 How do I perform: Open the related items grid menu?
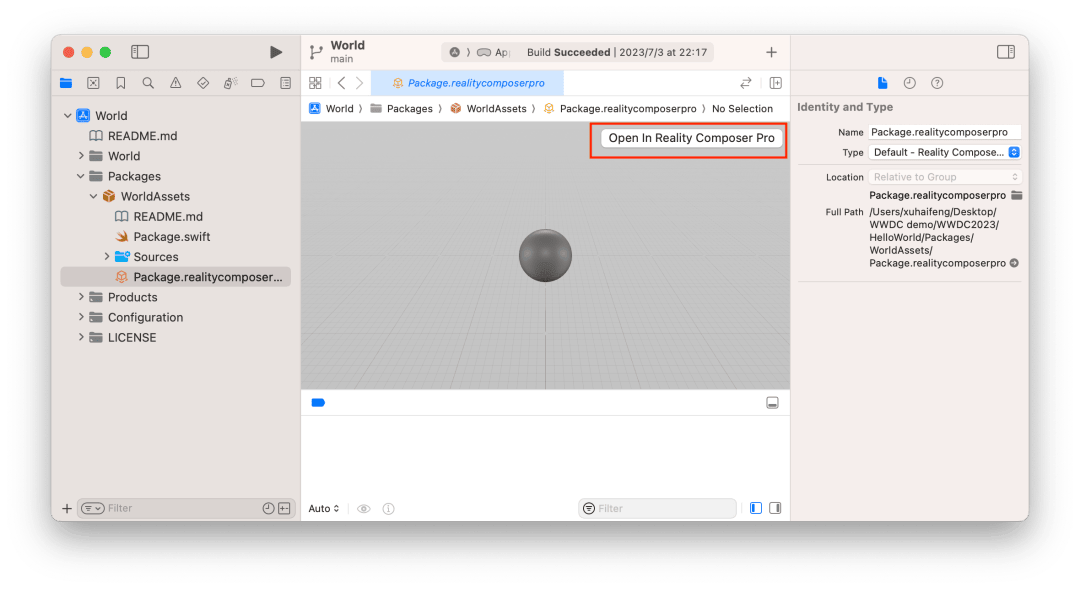coord(315,83)
